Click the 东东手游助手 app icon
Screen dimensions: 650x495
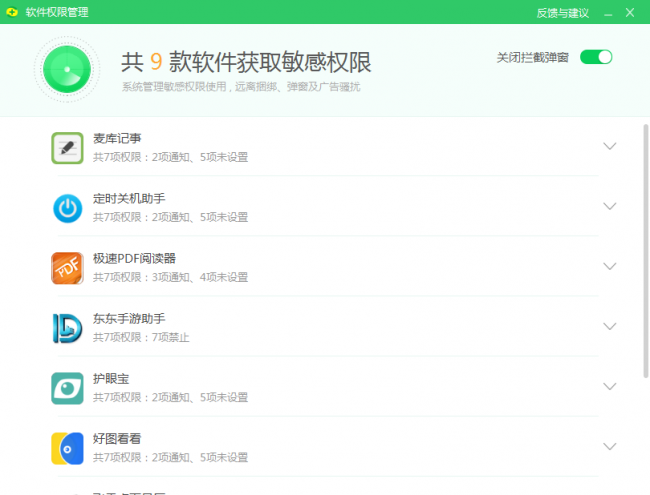click(67, 327)
